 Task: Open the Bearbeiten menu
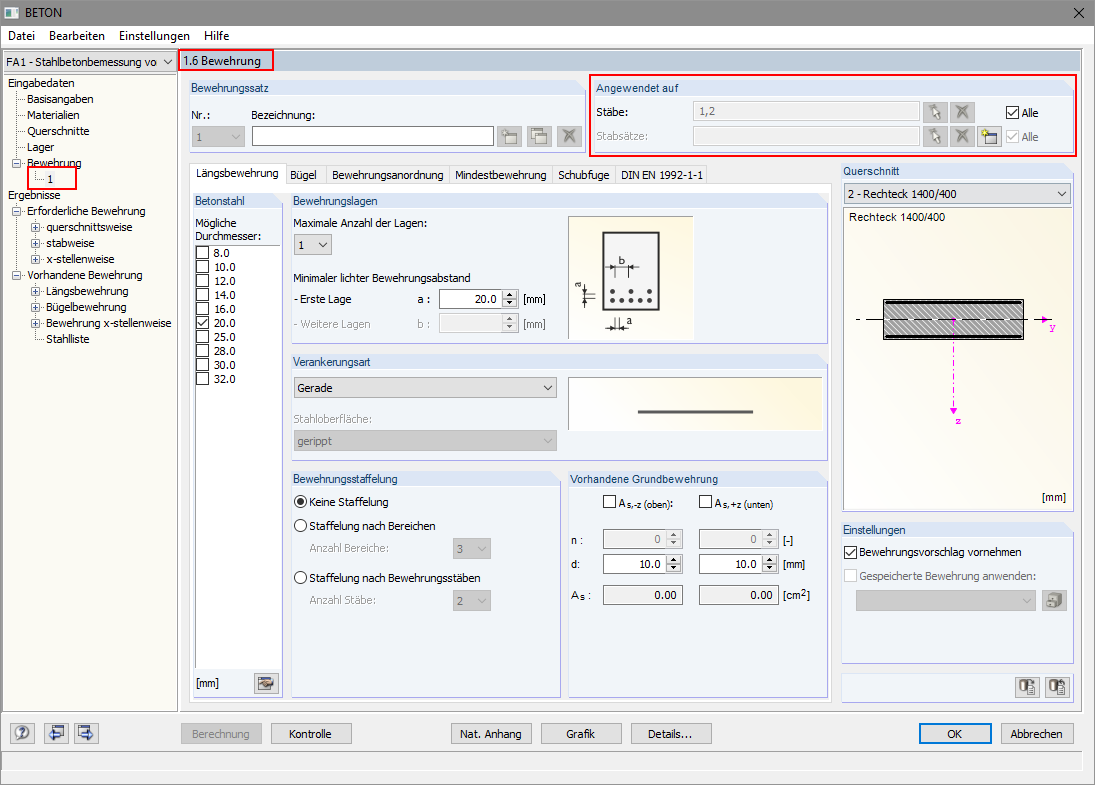click(77, 36)
